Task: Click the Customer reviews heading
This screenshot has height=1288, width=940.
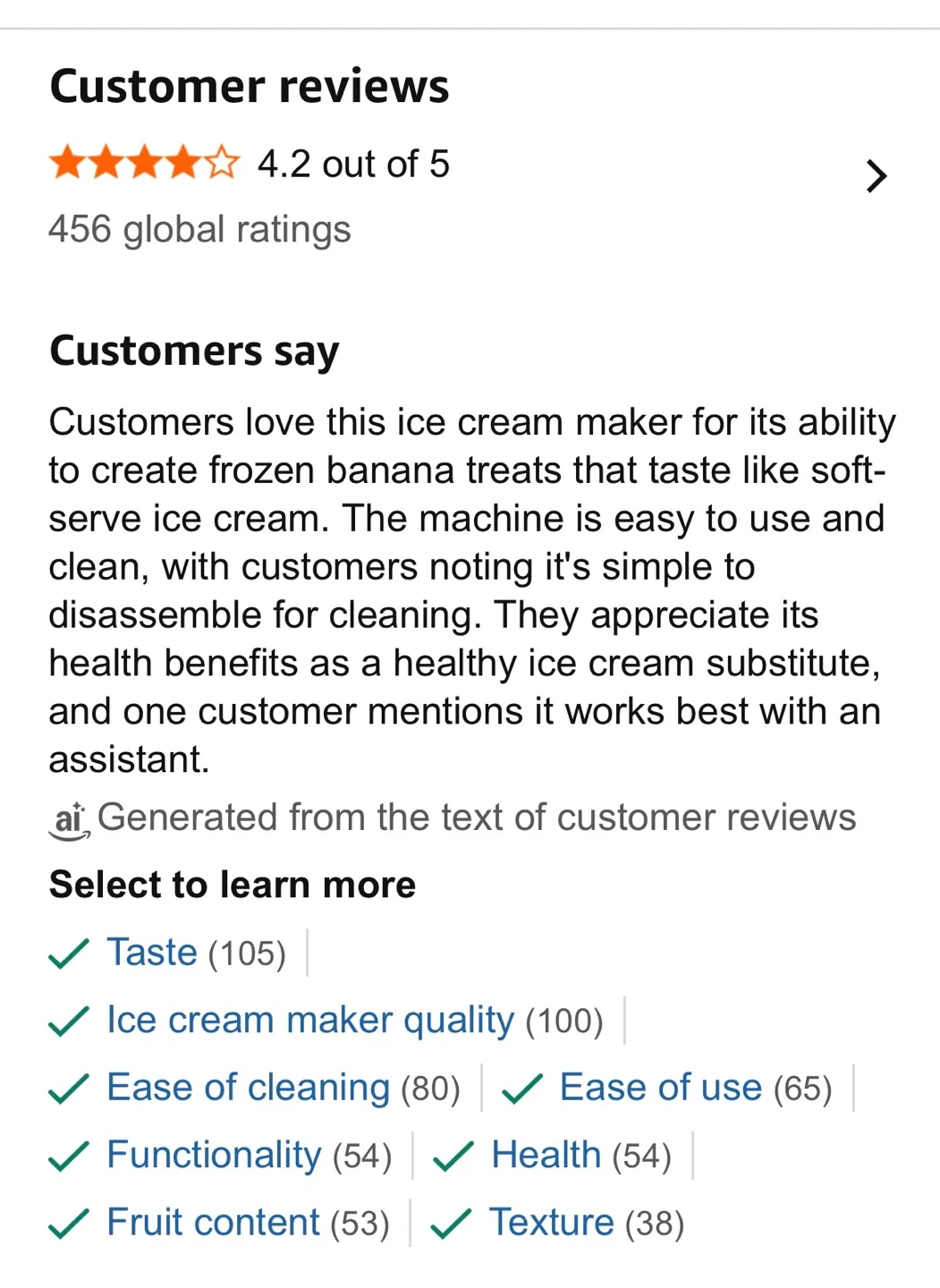Action: tap(250, 87)
